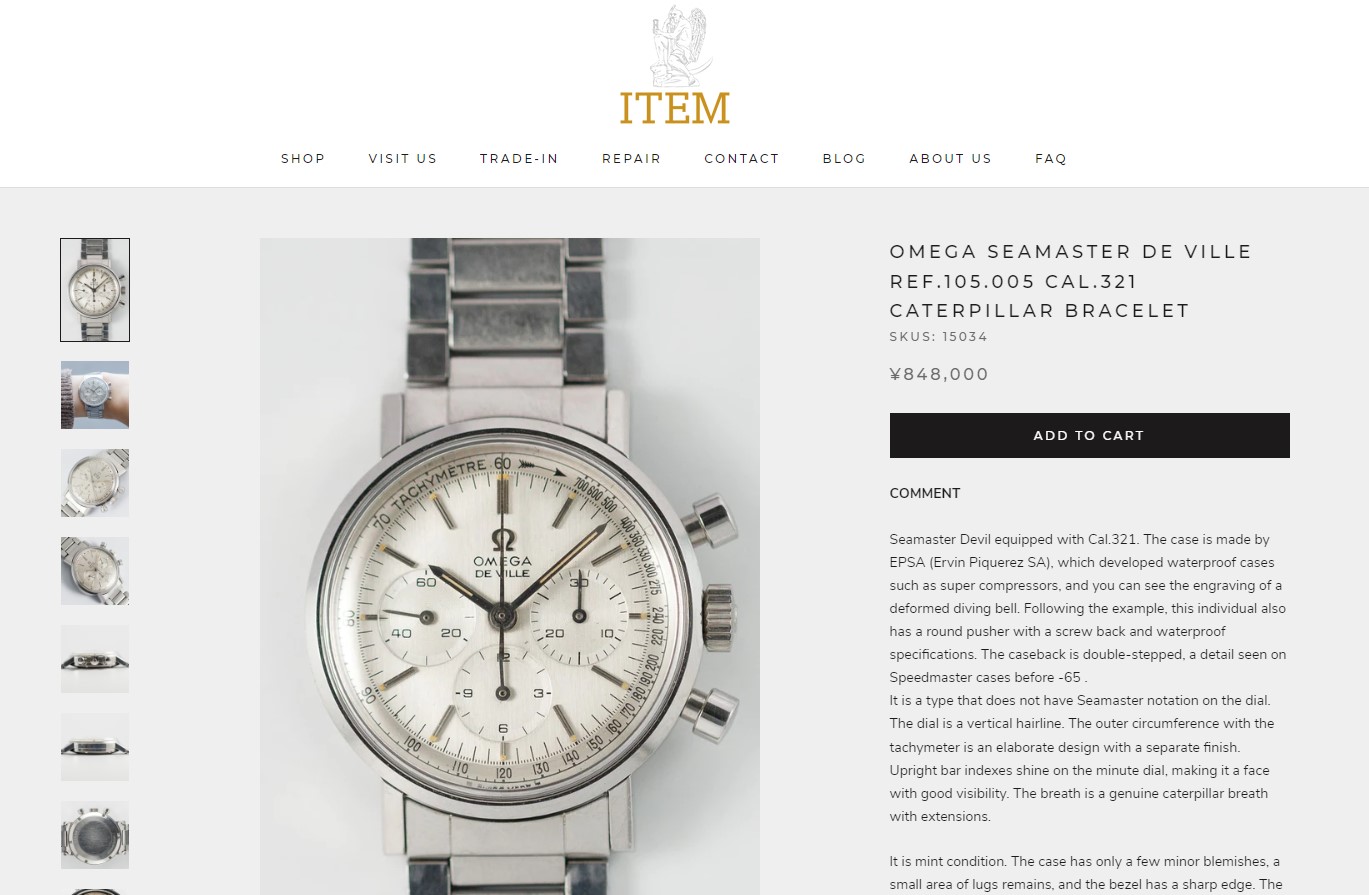This screenshot has width=1369, height=895.
Task: Select the first watch front thumbnail
Action: click(x=95, y=290)
